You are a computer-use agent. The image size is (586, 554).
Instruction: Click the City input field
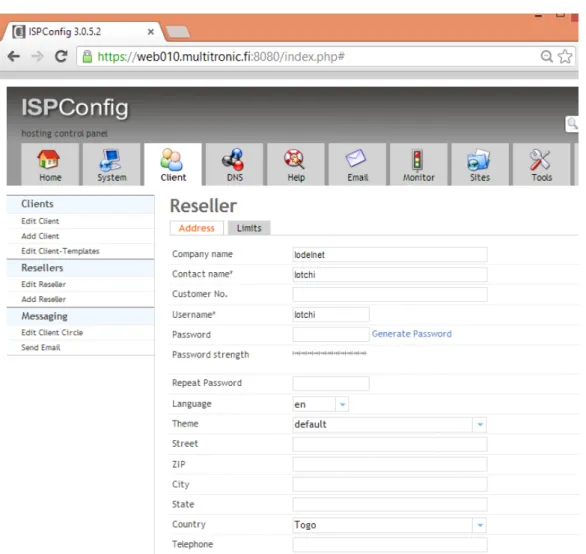click(390, 484)
